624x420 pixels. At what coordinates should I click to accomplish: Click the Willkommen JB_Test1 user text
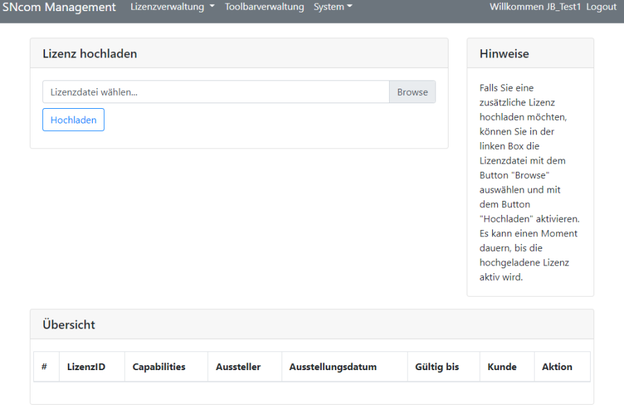click(535, 7)
